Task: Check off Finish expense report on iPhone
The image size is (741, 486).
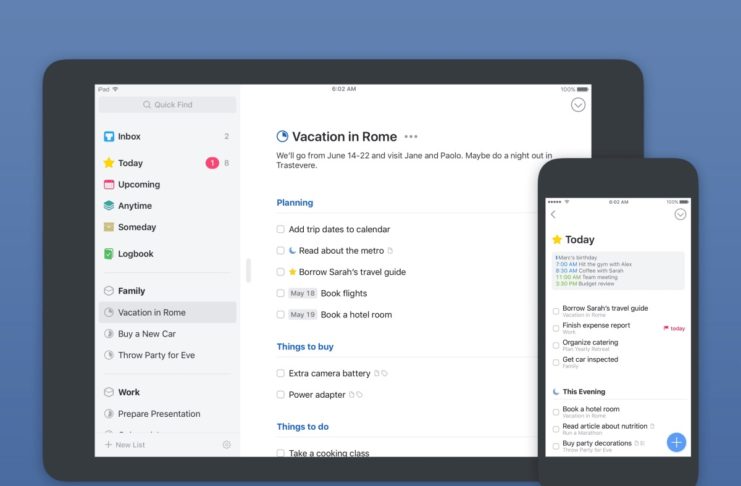Action: tap(556, 328)
